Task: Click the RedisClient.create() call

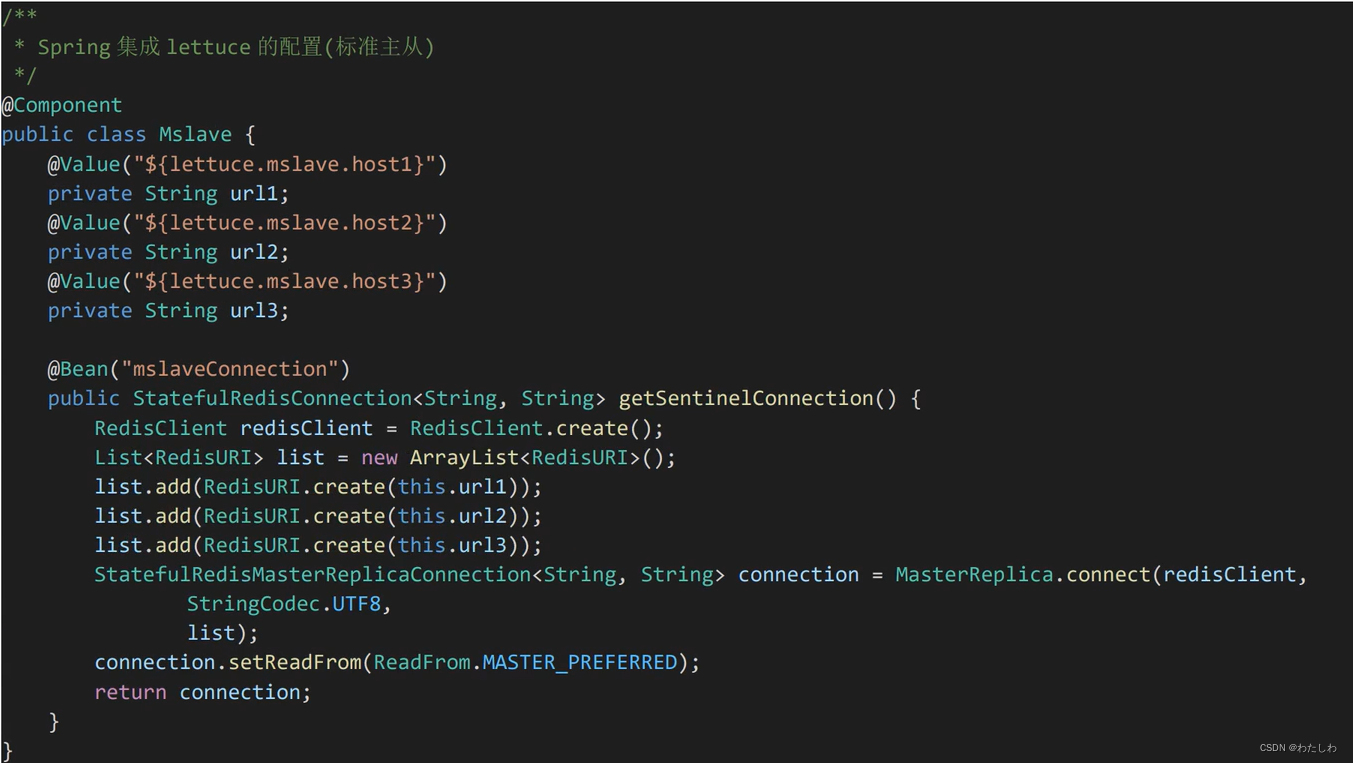Action: tap(536, 428)
